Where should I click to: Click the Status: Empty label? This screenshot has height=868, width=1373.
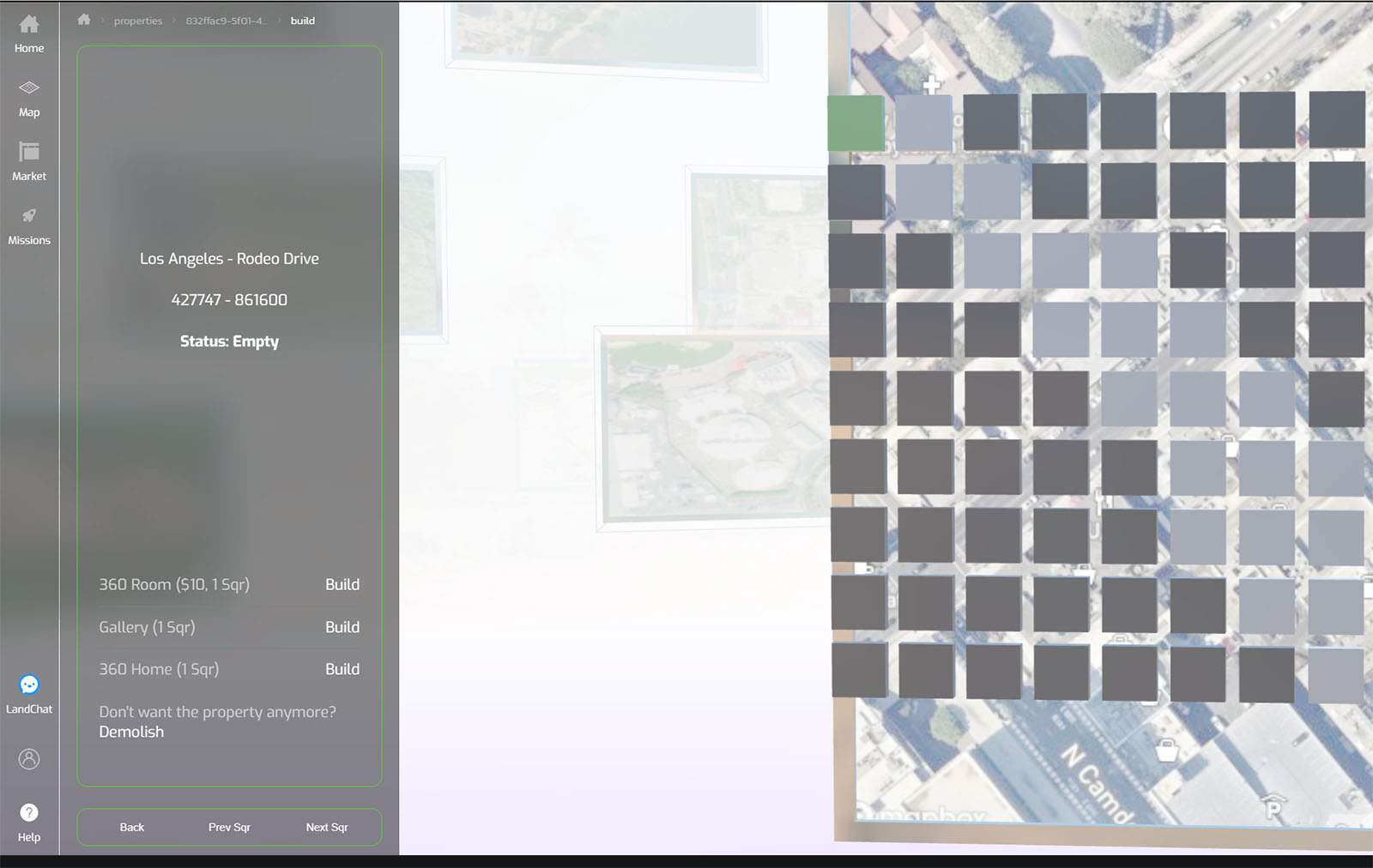point(229,341)
